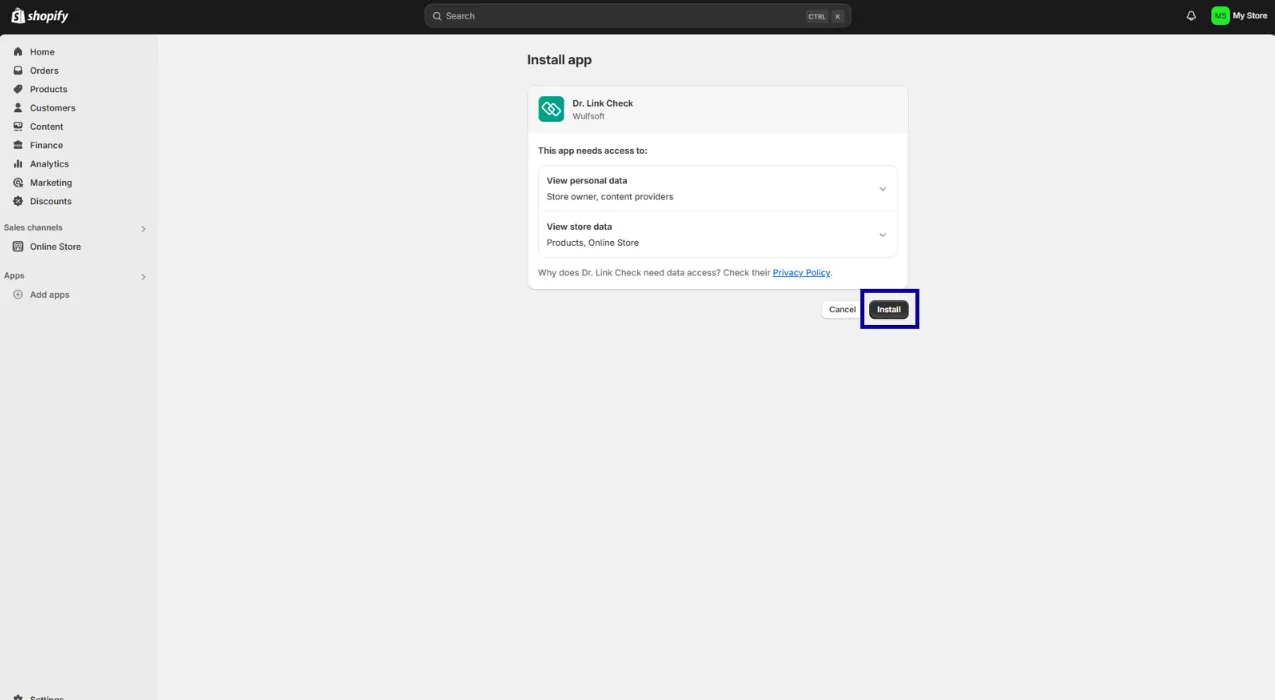Click the Add apps plus icon
The image size is (1275, 700).
click(x=18, y=295)
